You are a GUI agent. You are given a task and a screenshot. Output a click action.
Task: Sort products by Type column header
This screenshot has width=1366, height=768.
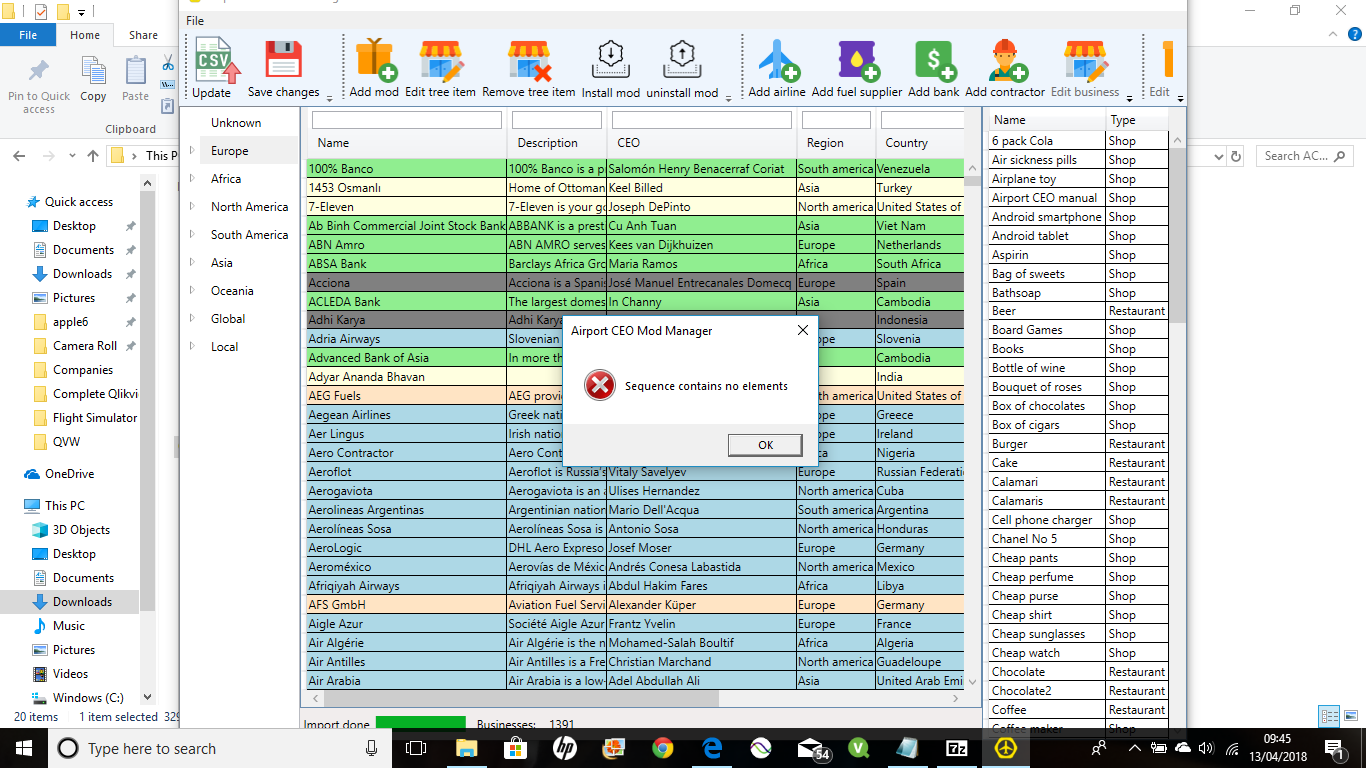click(1123, 120)
